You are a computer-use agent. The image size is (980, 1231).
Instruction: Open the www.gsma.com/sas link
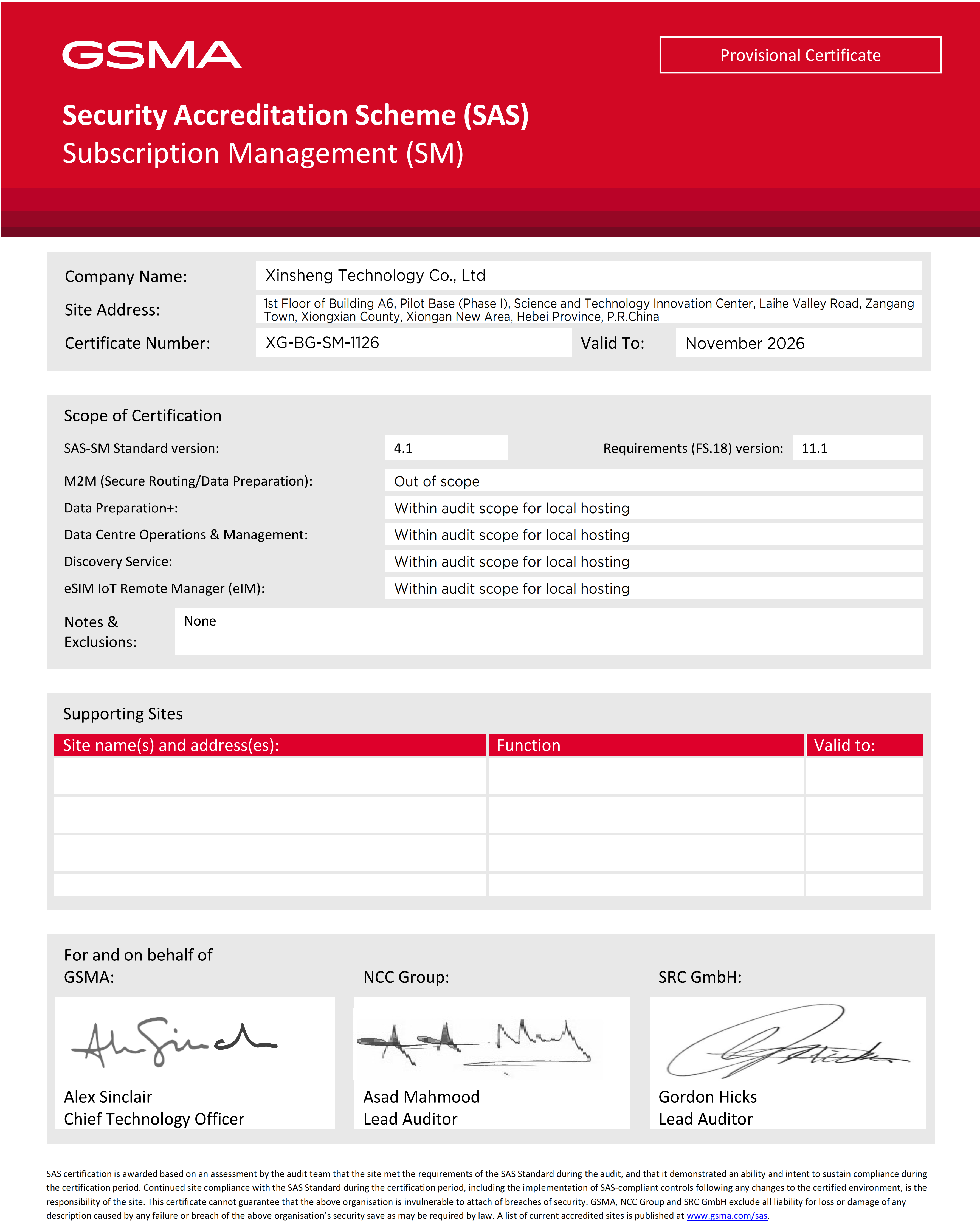tap(726, 1216)
